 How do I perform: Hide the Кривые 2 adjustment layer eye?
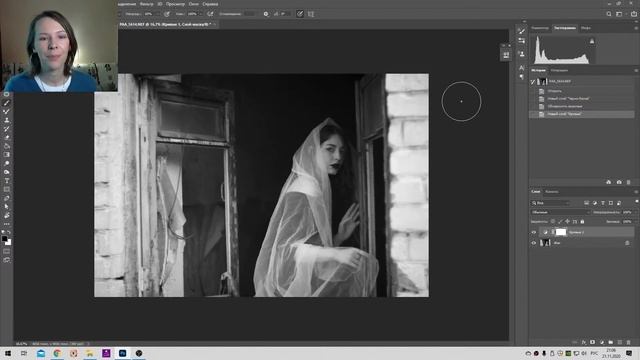click(533, 232)
